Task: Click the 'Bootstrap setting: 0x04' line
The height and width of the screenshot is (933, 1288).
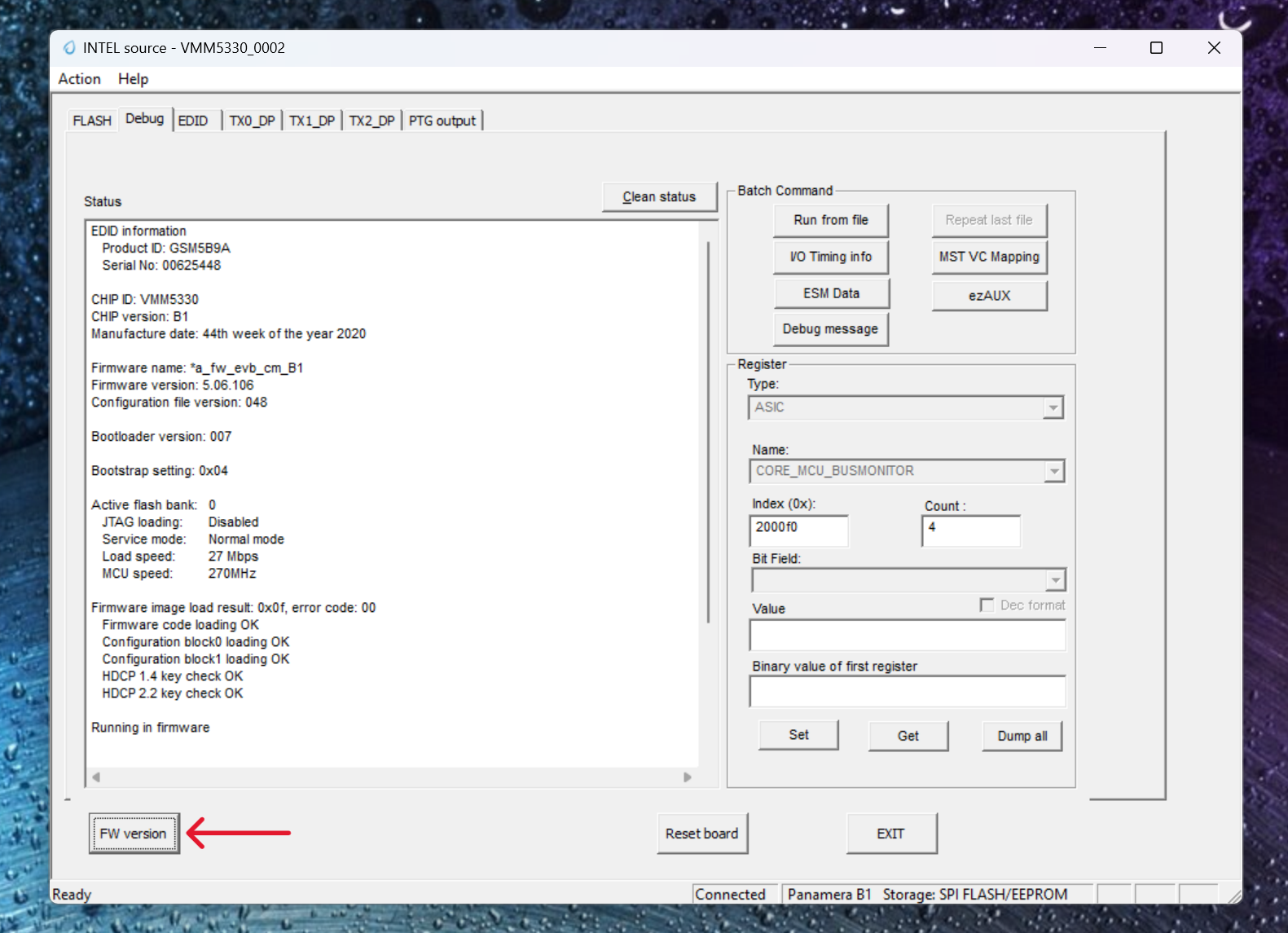Action: [x=160, y=471]
